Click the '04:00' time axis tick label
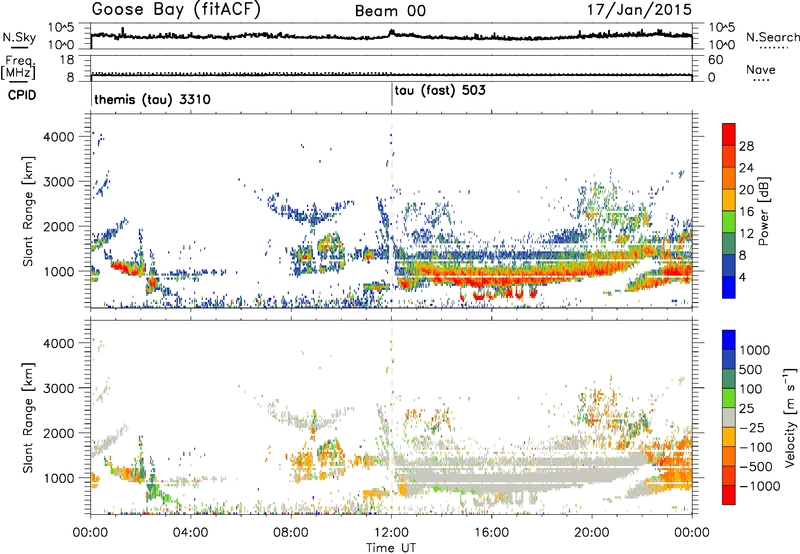 click(191, 533)
